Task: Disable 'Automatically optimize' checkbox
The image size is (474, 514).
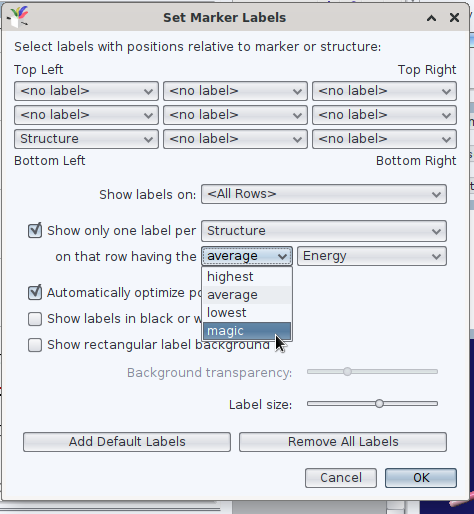Action: click(x=35, y=292)
